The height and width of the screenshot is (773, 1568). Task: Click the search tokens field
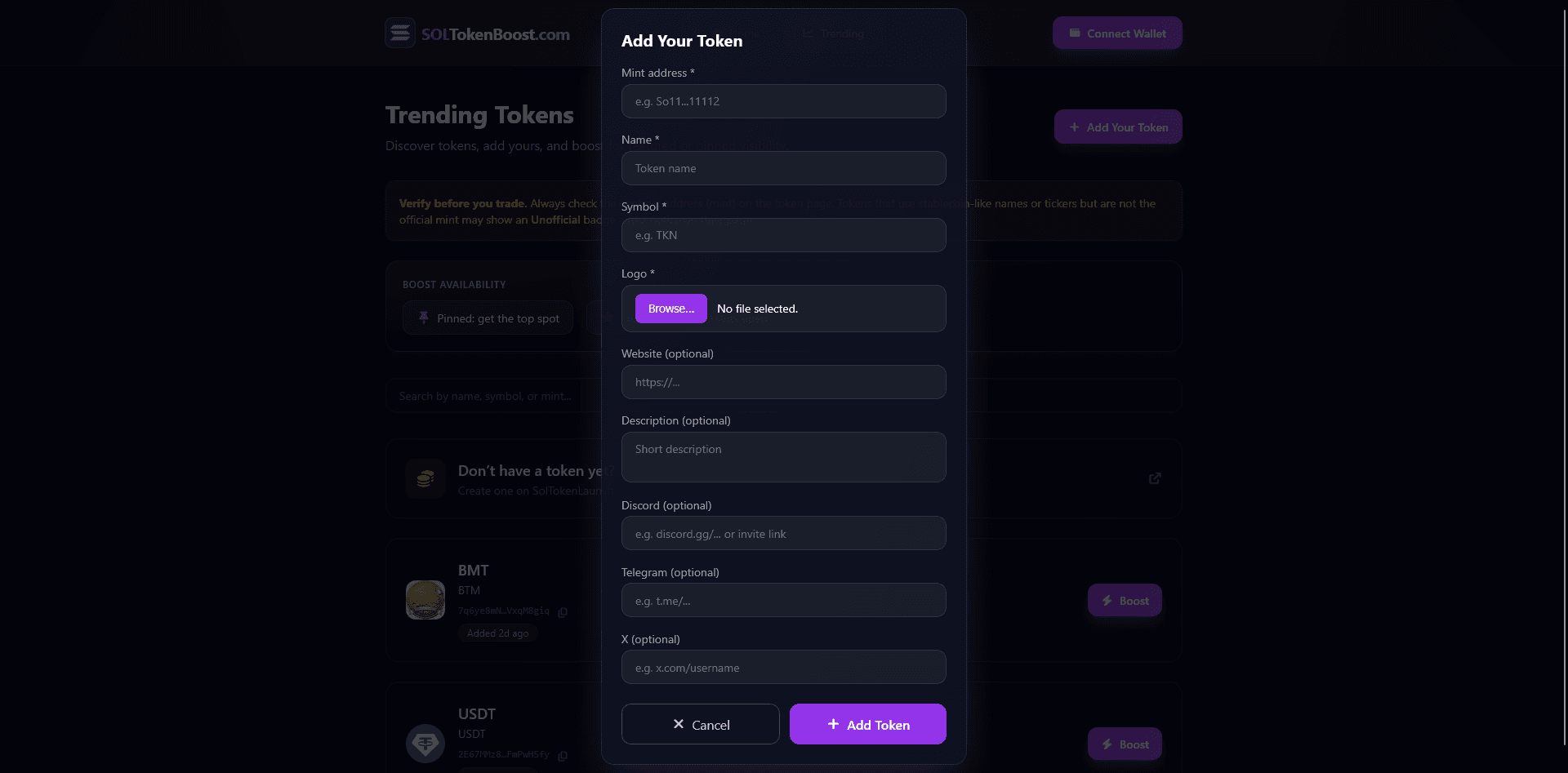[x=490, y=396]
